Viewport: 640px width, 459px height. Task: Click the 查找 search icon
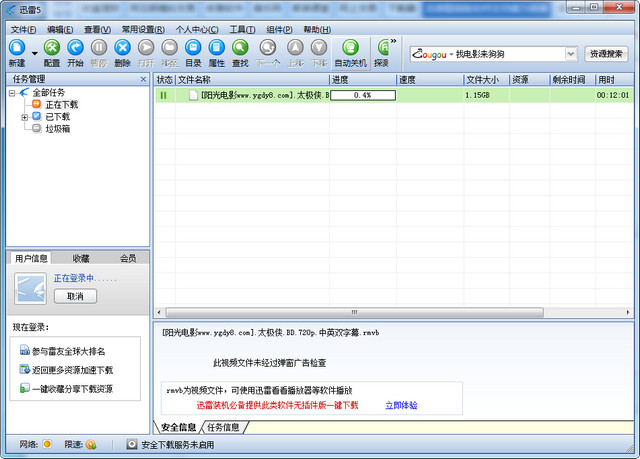[x=240, y=53]
